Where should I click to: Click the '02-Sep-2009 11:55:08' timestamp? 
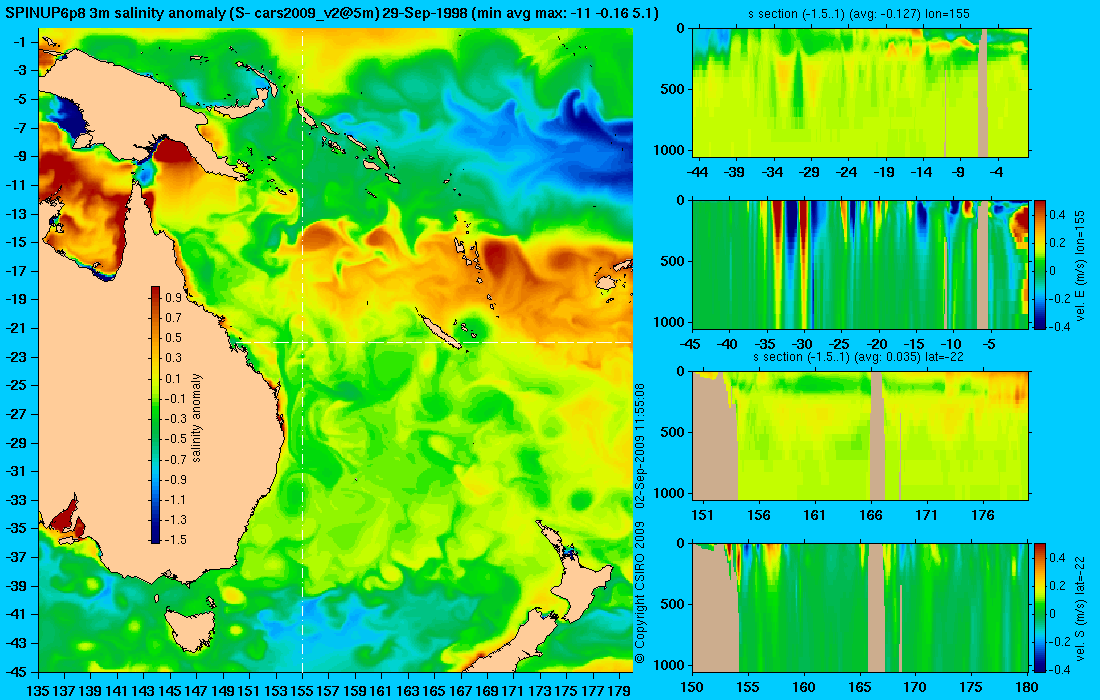point(639,445)
